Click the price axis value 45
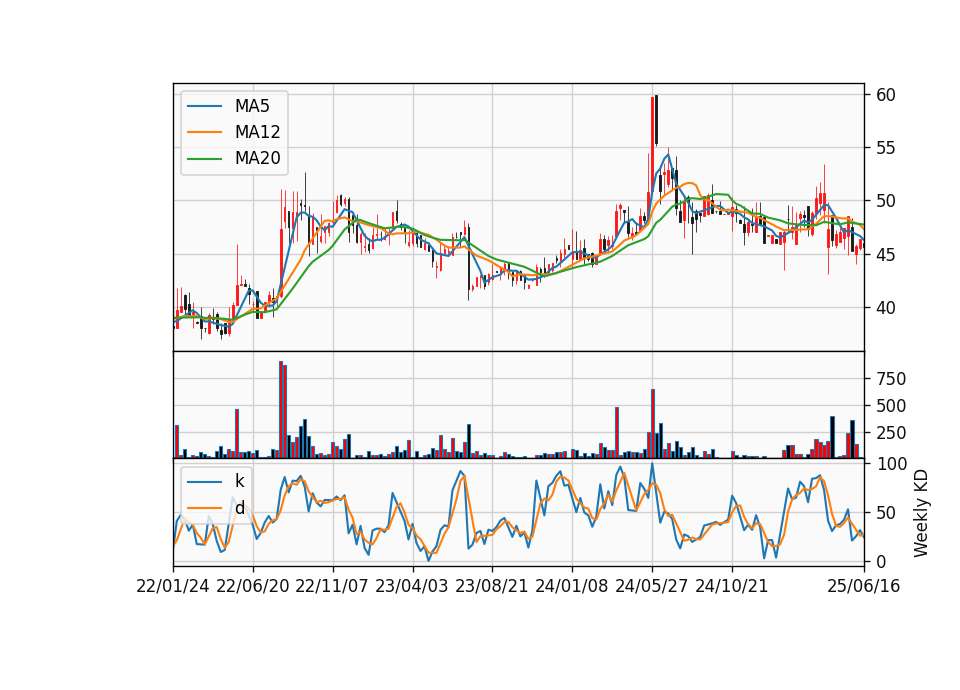This screenshot has height=690, width=960. [886, 255]
